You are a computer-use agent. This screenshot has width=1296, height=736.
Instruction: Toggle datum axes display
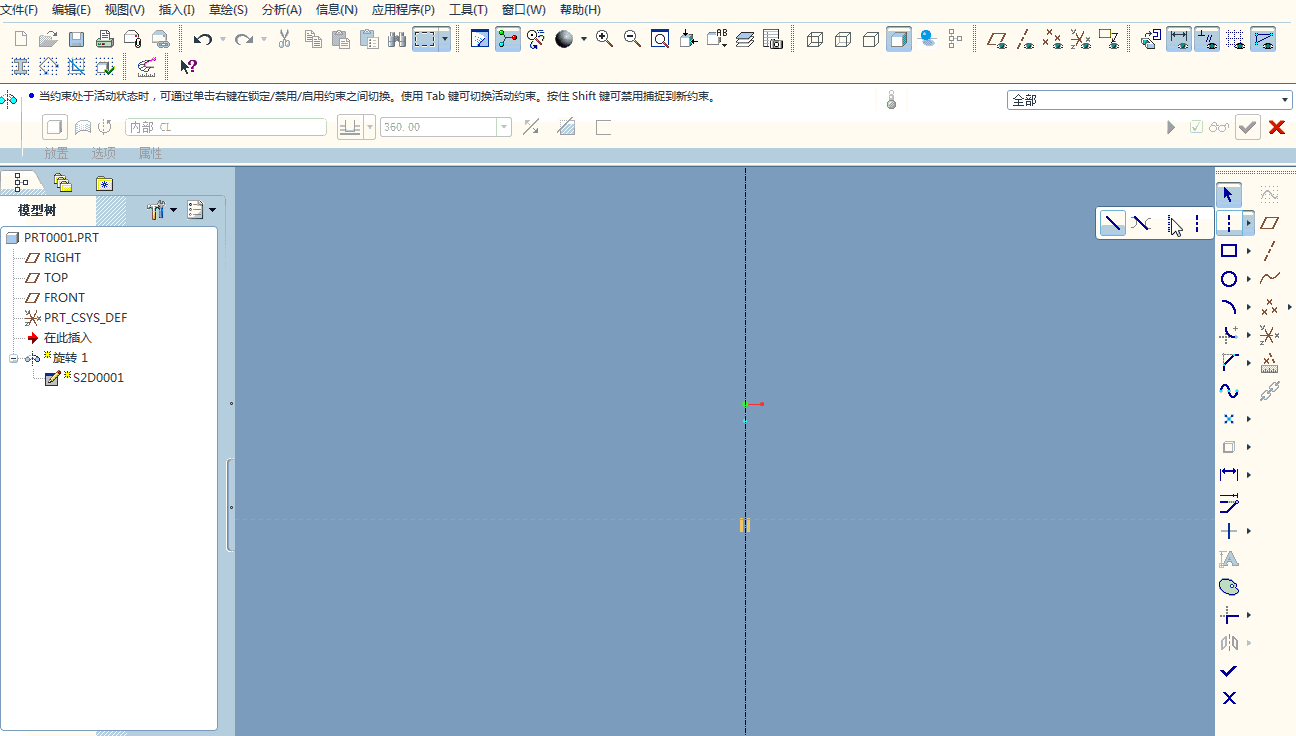(x=1025, y=39)
